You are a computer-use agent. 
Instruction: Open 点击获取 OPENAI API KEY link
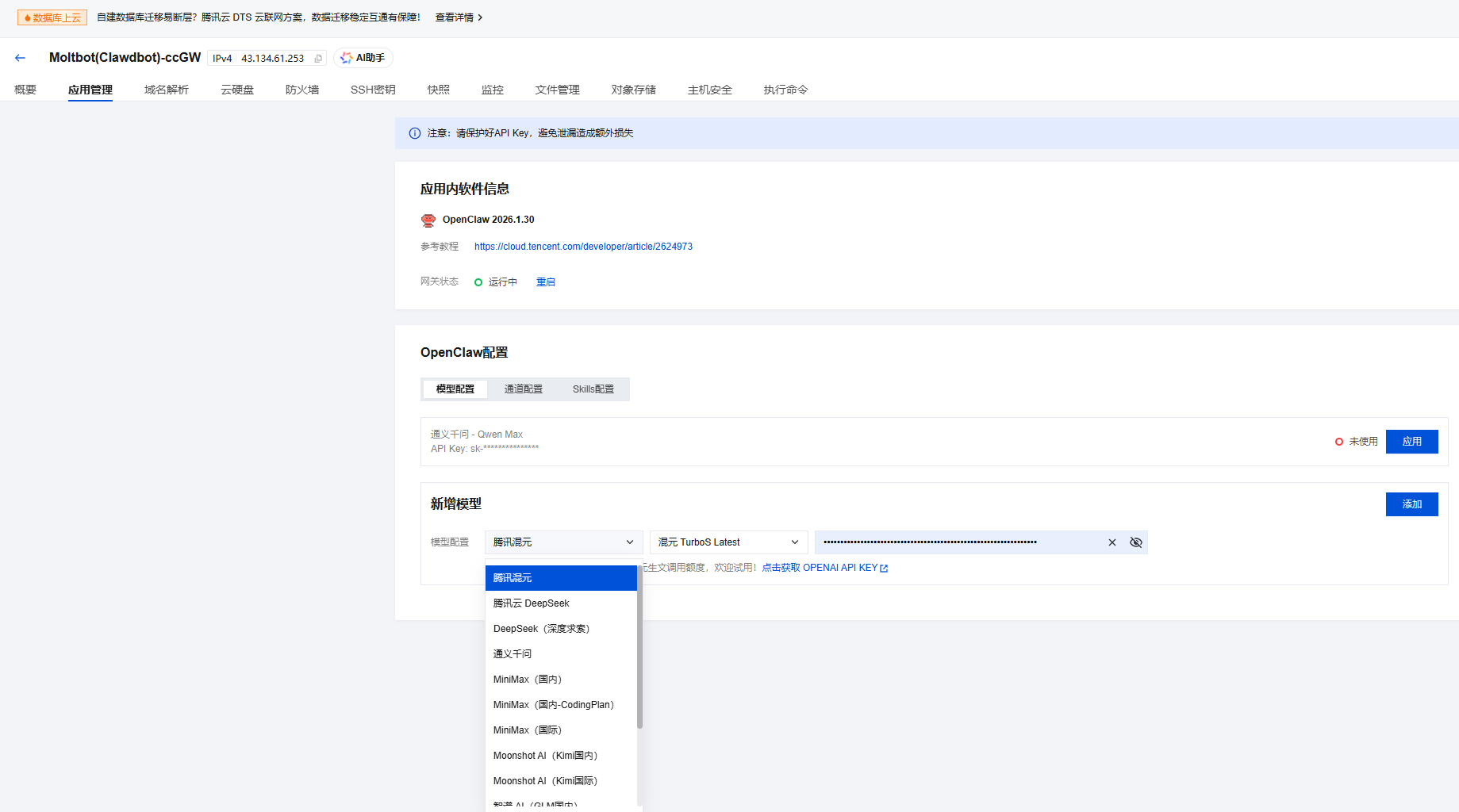pyautogui.click(x=825, y=568)
